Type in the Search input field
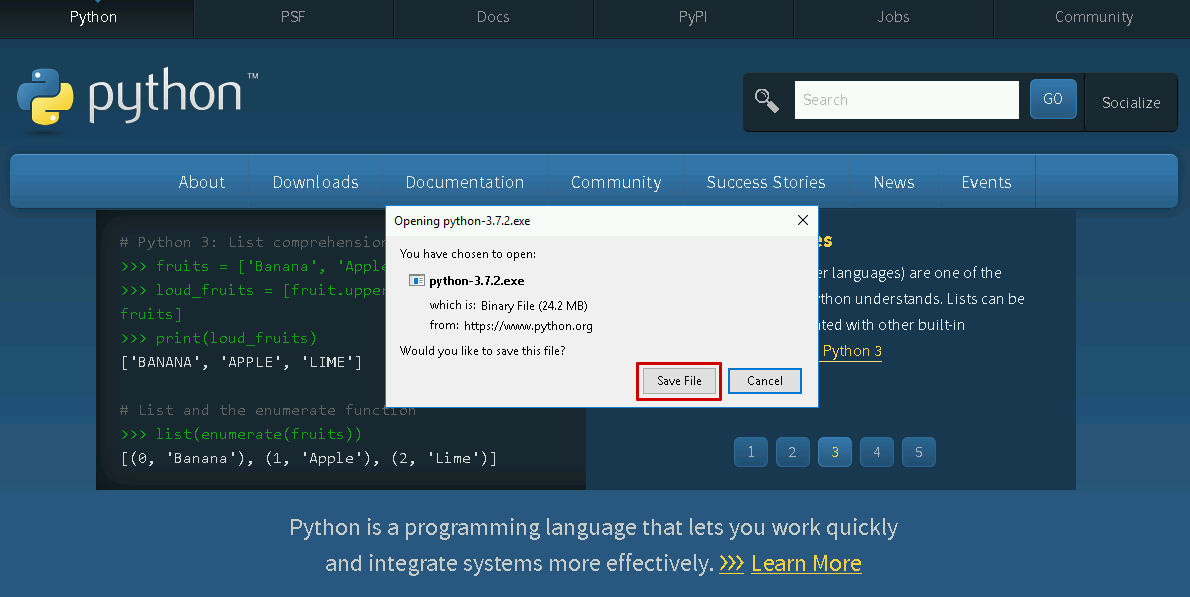This screenshot has height=597, width=1190. tap(906, 100)
